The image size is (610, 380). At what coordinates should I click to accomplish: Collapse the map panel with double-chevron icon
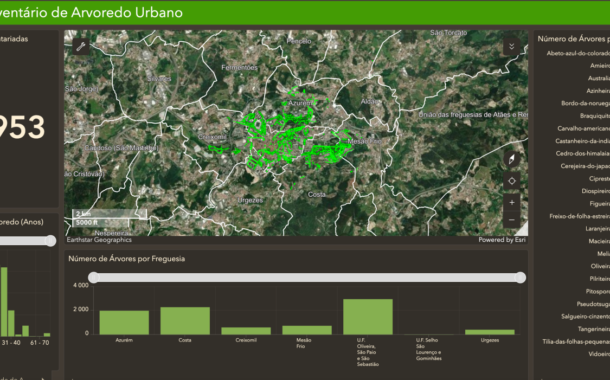coord(512,47)
